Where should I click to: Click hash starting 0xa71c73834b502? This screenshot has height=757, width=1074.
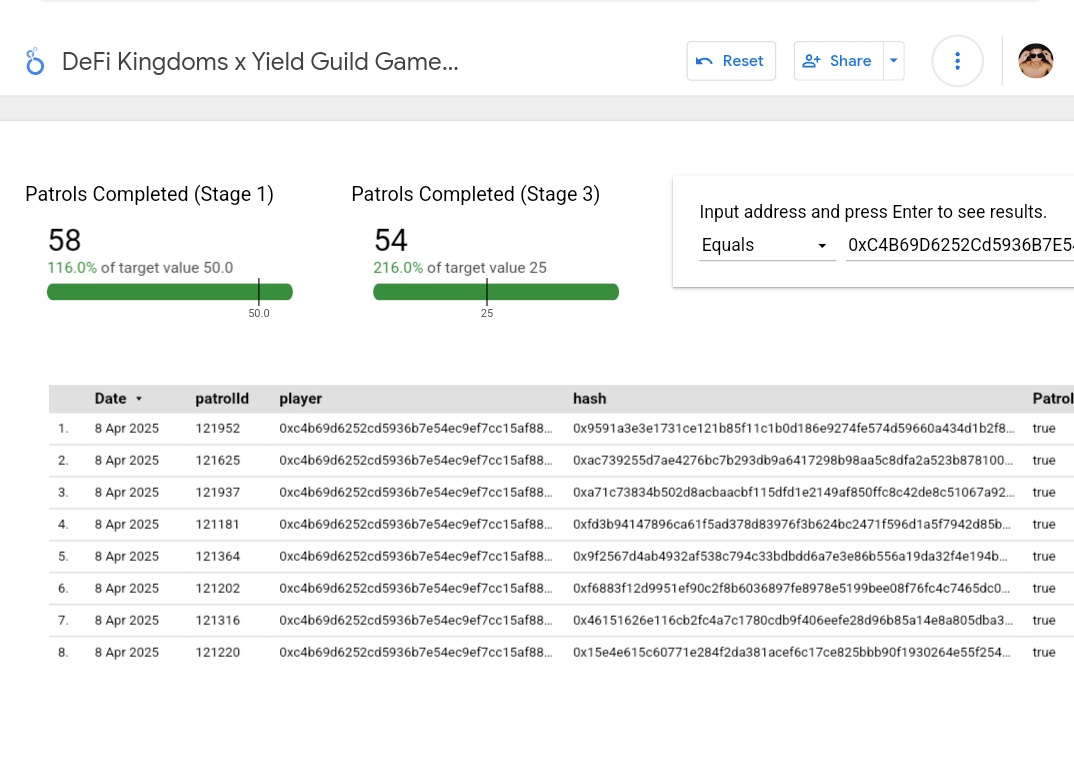(x=794, y=493)
